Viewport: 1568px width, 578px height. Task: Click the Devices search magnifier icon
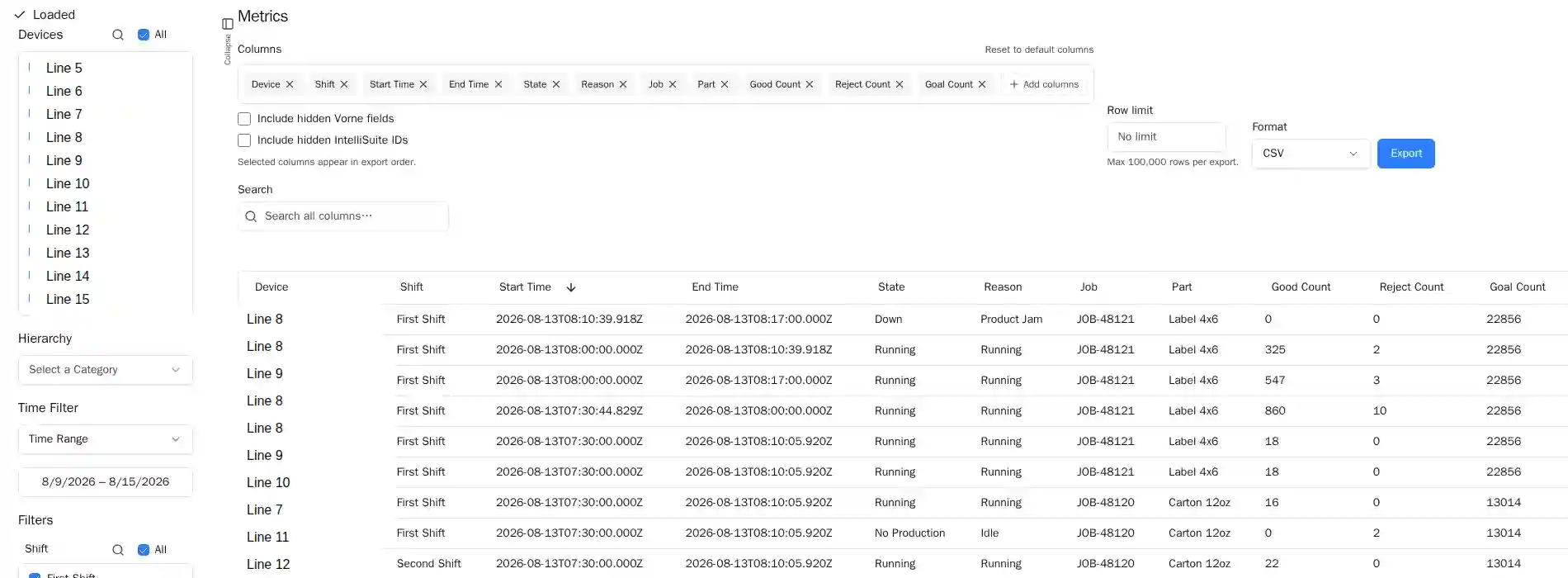click(x=118, y=35)
